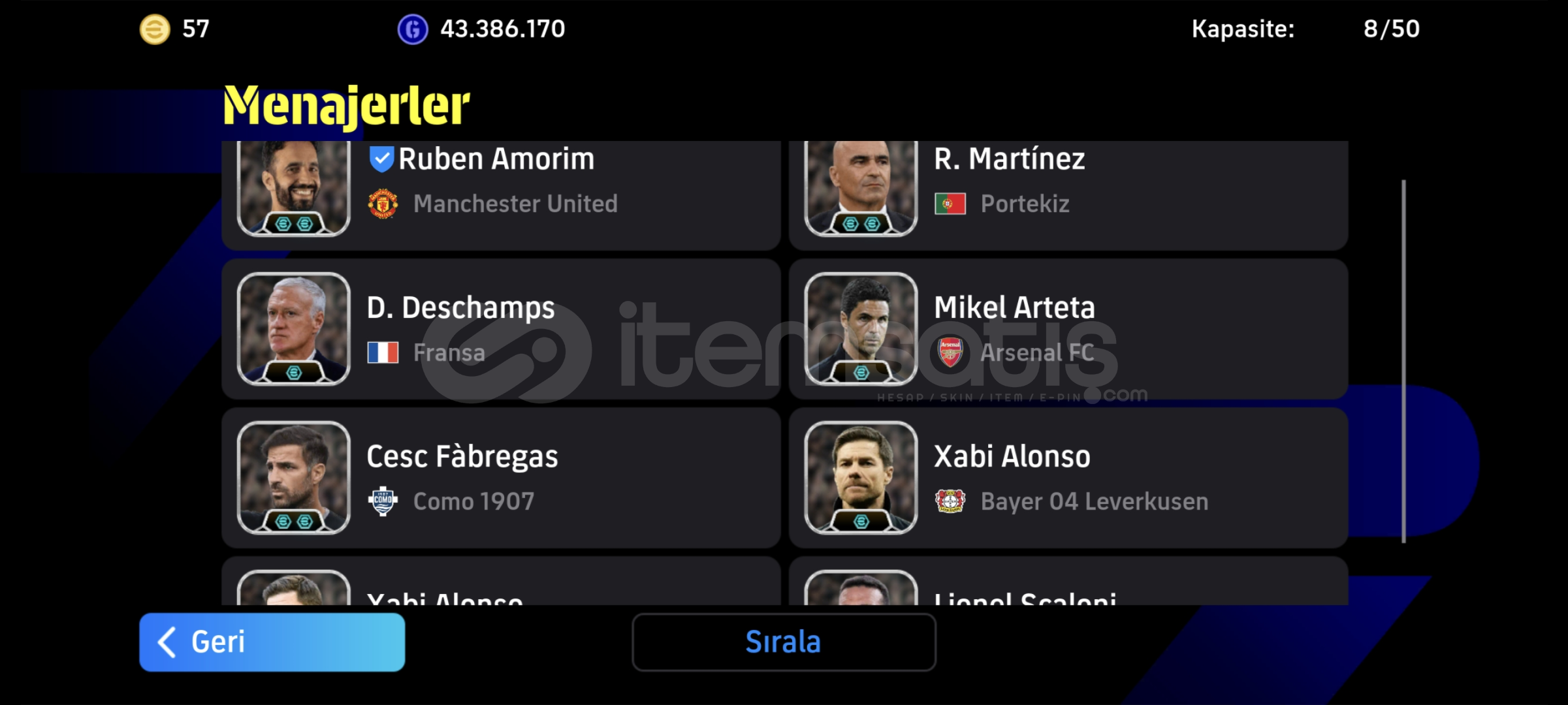Click the Arsenal FC club crest
The width and height of the screenshot is (1568, 705).
click(950, 352)
